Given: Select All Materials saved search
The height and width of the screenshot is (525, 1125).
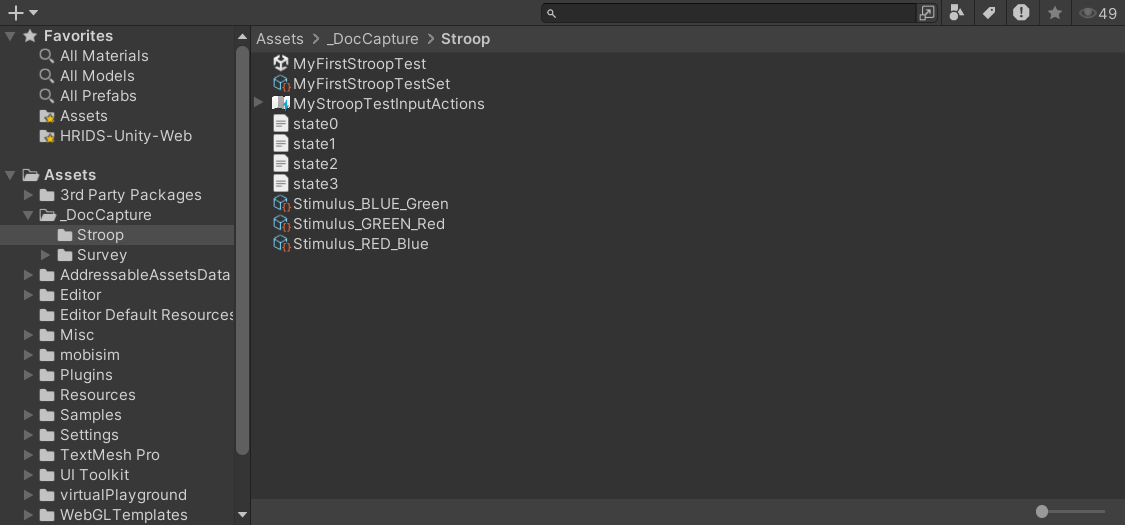Looking at the screenshot, I should pos(104,56).
